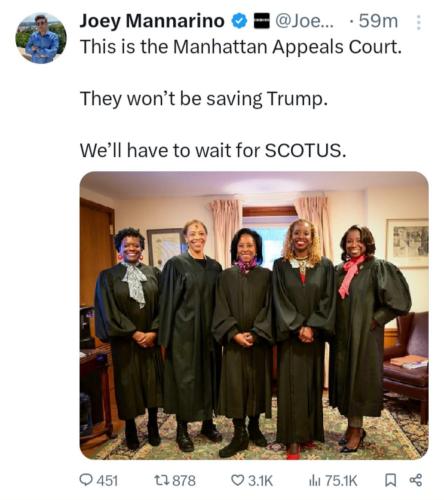Open the share post icon
The image size is (444, 500).
(416, 480)
